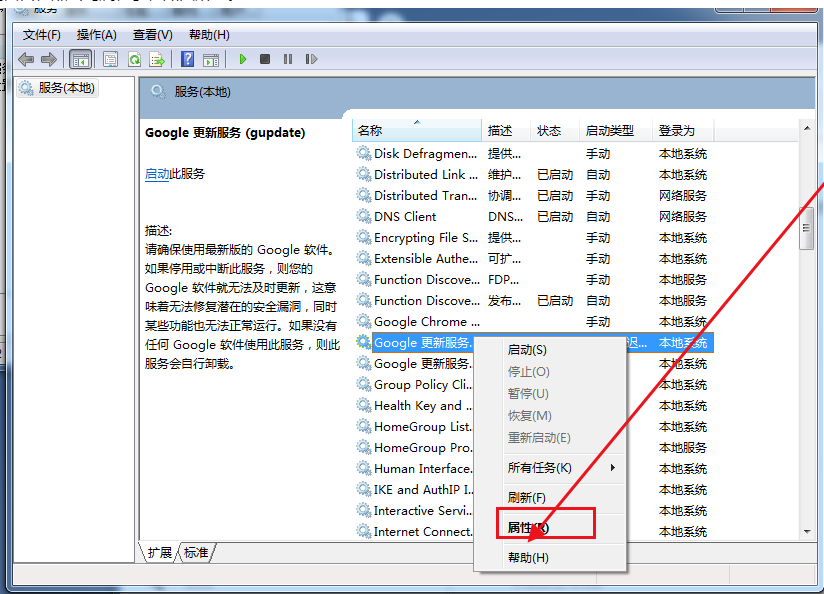Select the Extensible Authe... service row
Viewport: 824px width, 594px height.
tap(533, 259)
